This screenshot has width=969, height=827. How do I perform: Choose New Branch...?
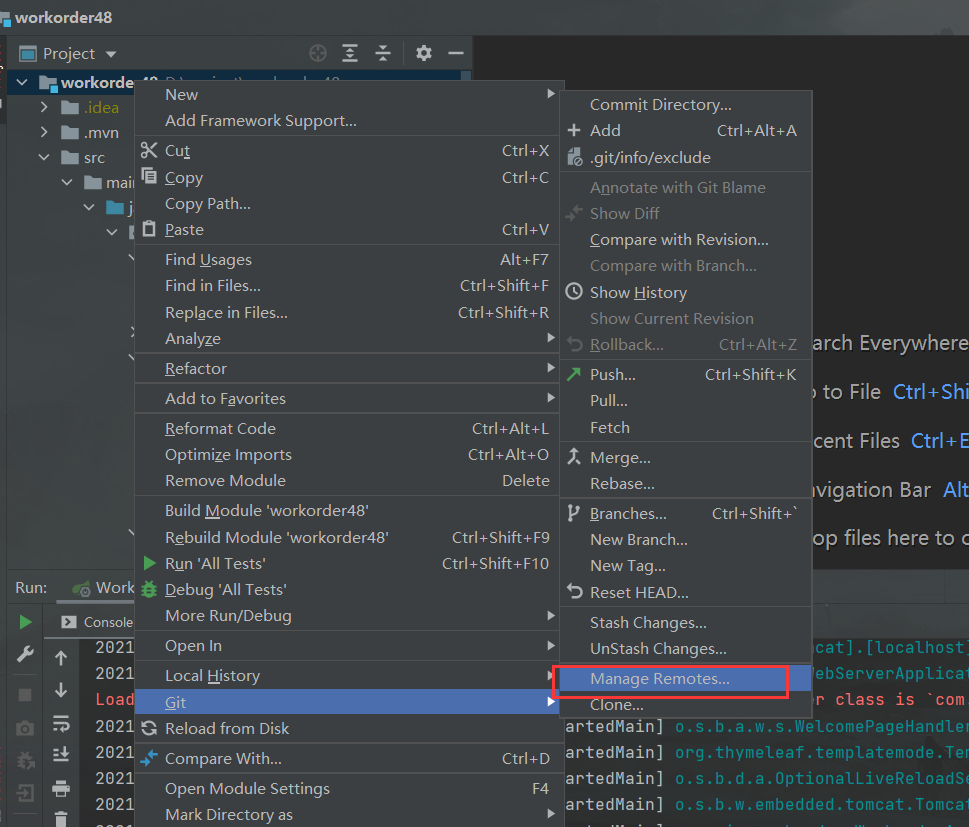pos(686,540)
